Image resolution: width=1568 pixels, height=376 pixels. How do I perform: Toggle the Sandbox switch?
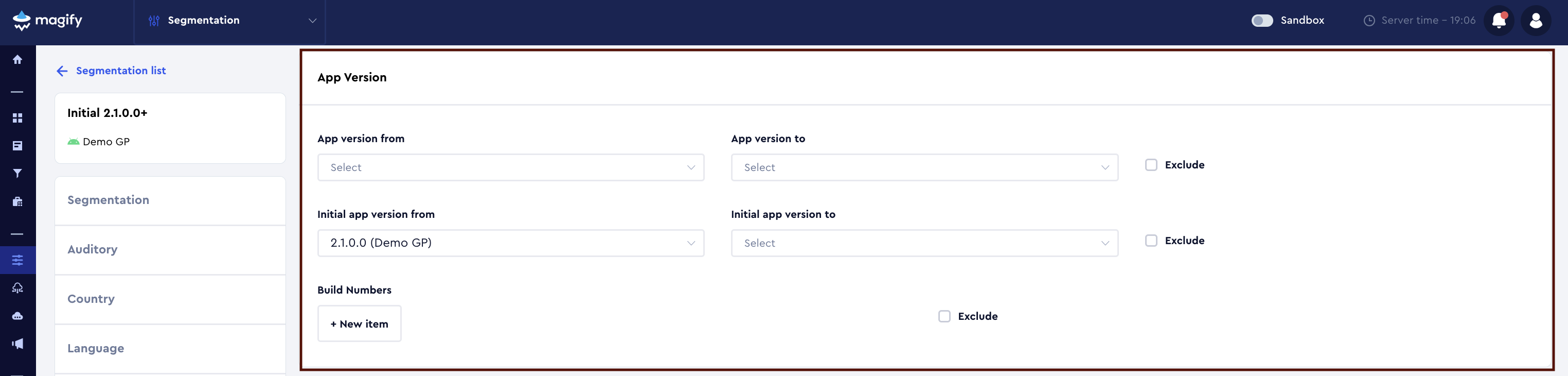click(1261, 20)
